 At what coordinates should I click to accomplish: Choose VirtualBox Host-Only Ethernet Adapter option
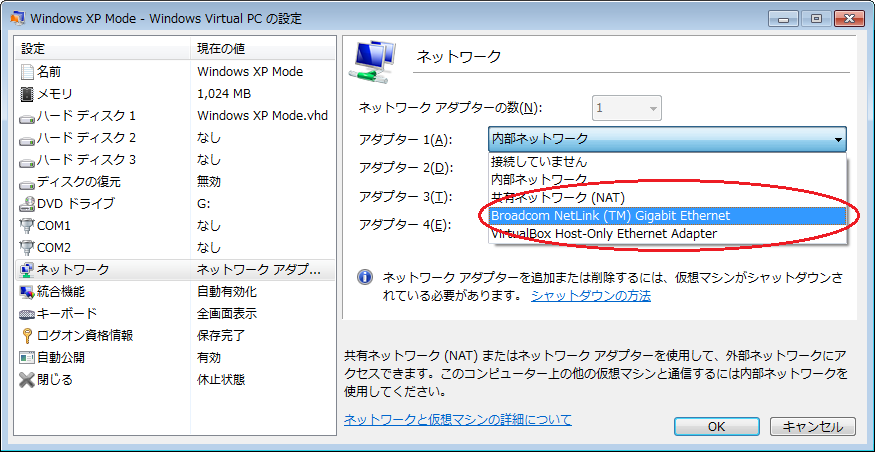(603, 234)
